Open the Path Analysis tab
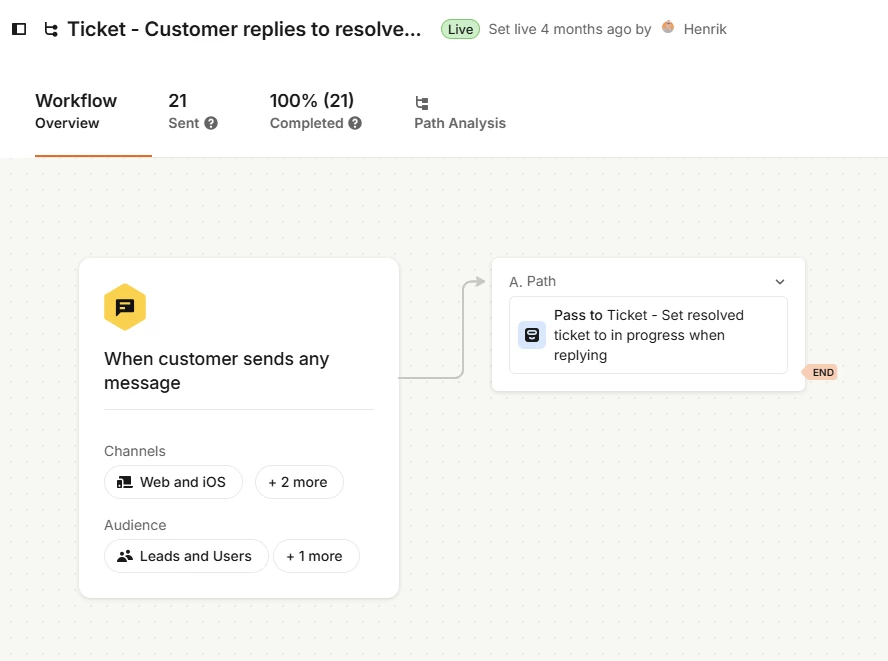888x661 pixels. [460, 113]
